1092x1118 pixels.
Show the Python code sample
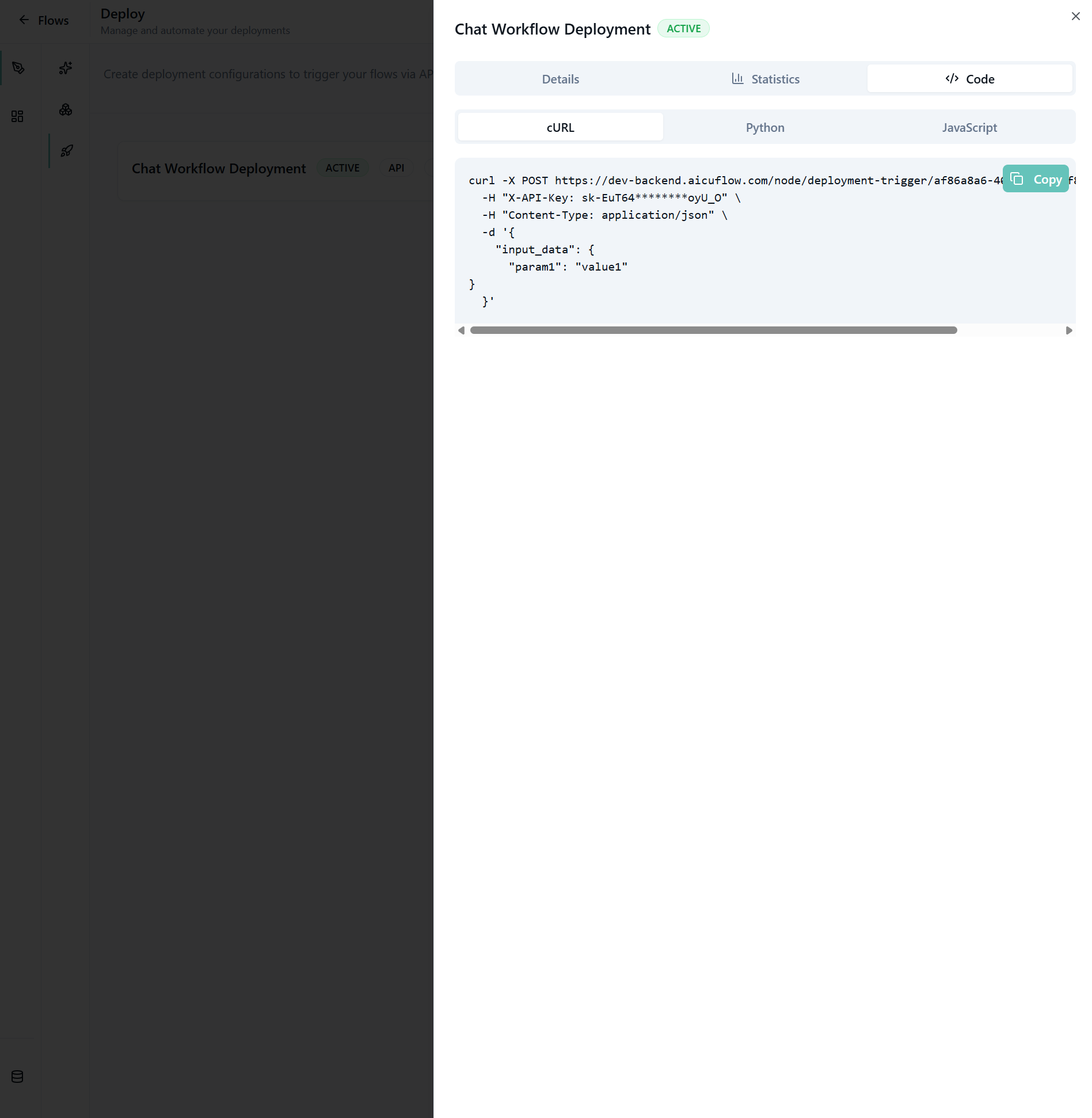pos(764,127)
